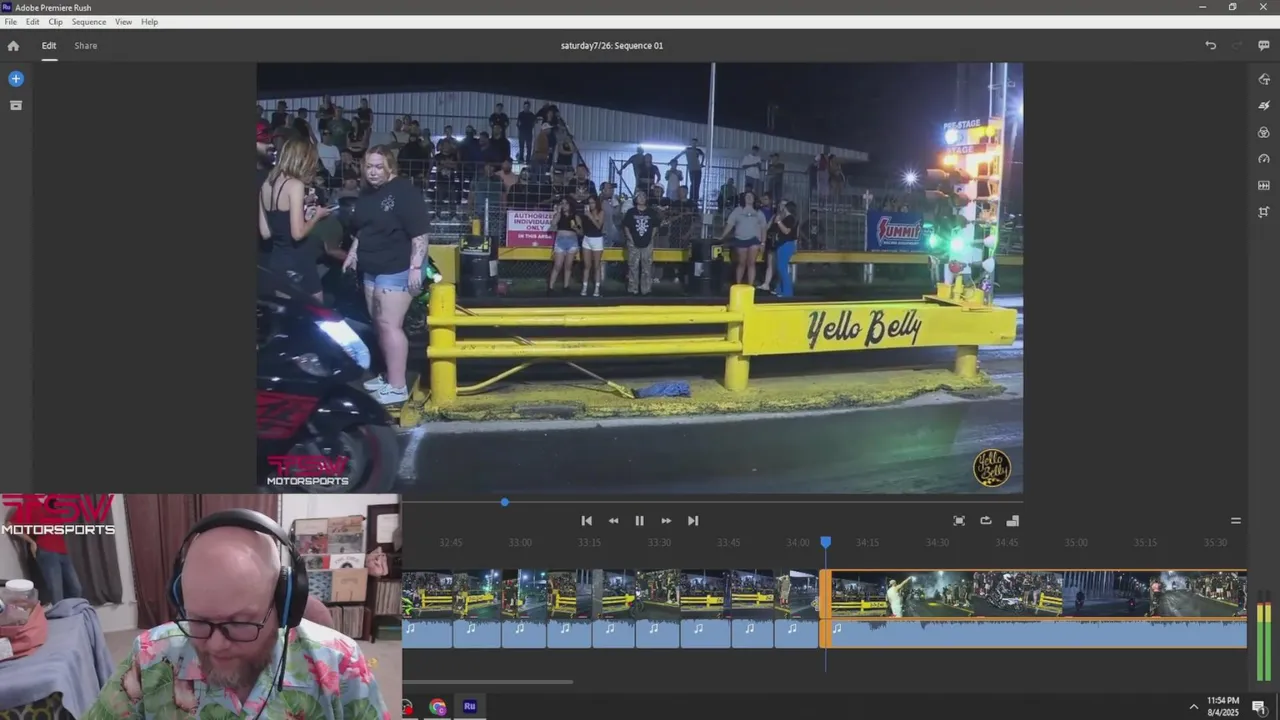Open the Graphics titles panel
This screenshot has height=720, width=1280.
(x=1264, y=79)
